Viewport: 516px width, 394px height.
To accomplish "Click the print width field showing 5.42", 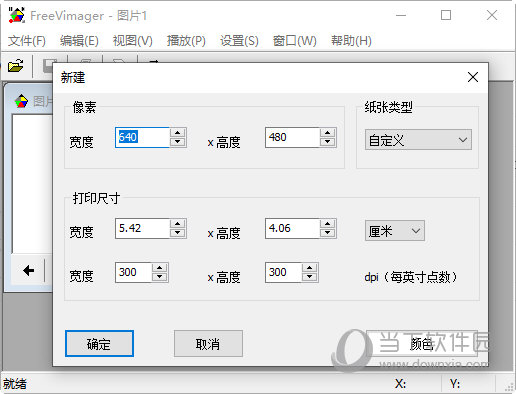I will pyautogui.click(x=142, y=228).
